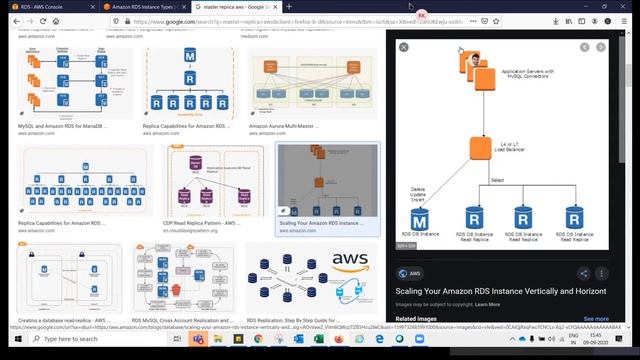Image resolution: width=640 pixels, height=360 pixels.
Task: Open the Firefox downloads arrow
Action: tap(556, 21)
